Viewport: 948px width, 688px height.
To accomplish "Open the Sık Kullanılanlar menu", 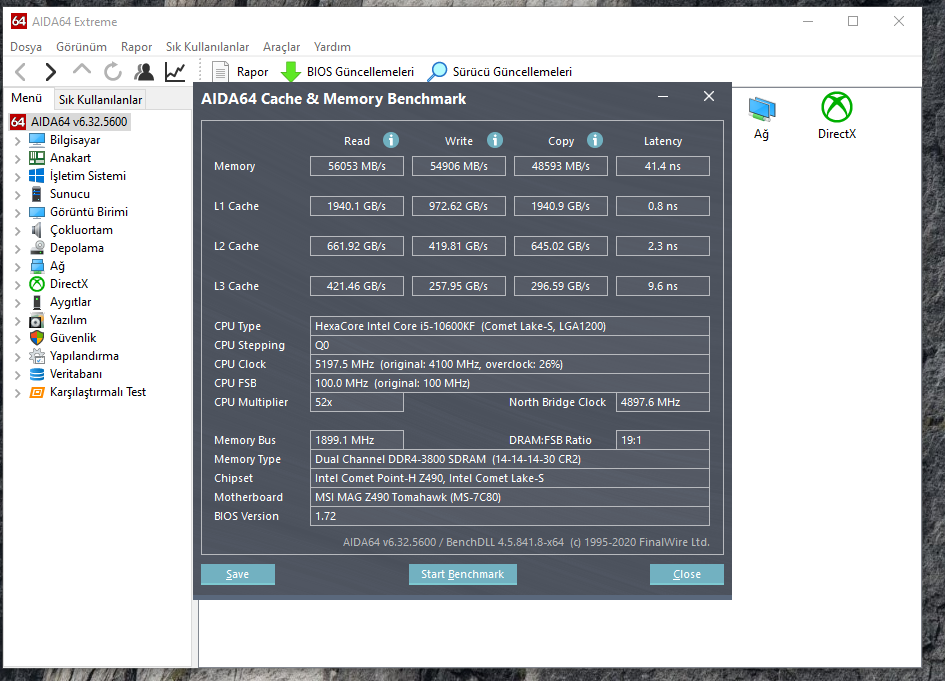I will [207, 47].
